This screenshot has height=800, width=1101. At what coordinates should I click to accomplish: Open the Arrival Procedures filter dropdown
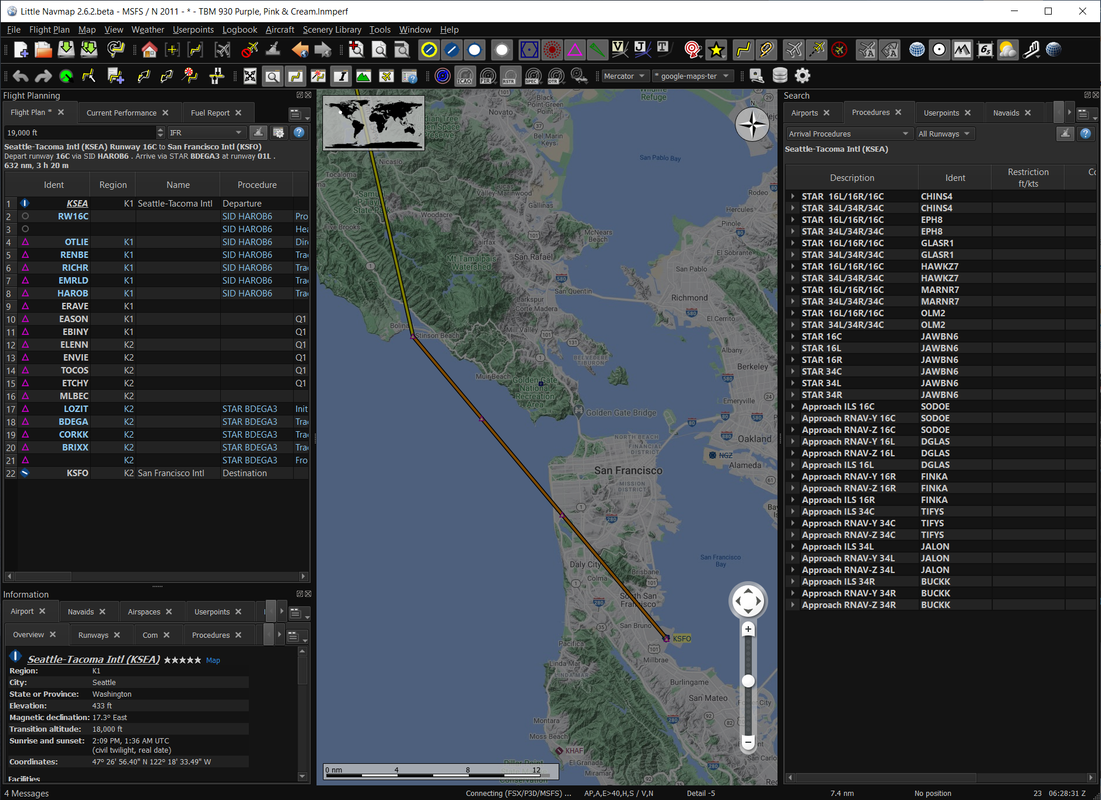click(x=848, y=133)
